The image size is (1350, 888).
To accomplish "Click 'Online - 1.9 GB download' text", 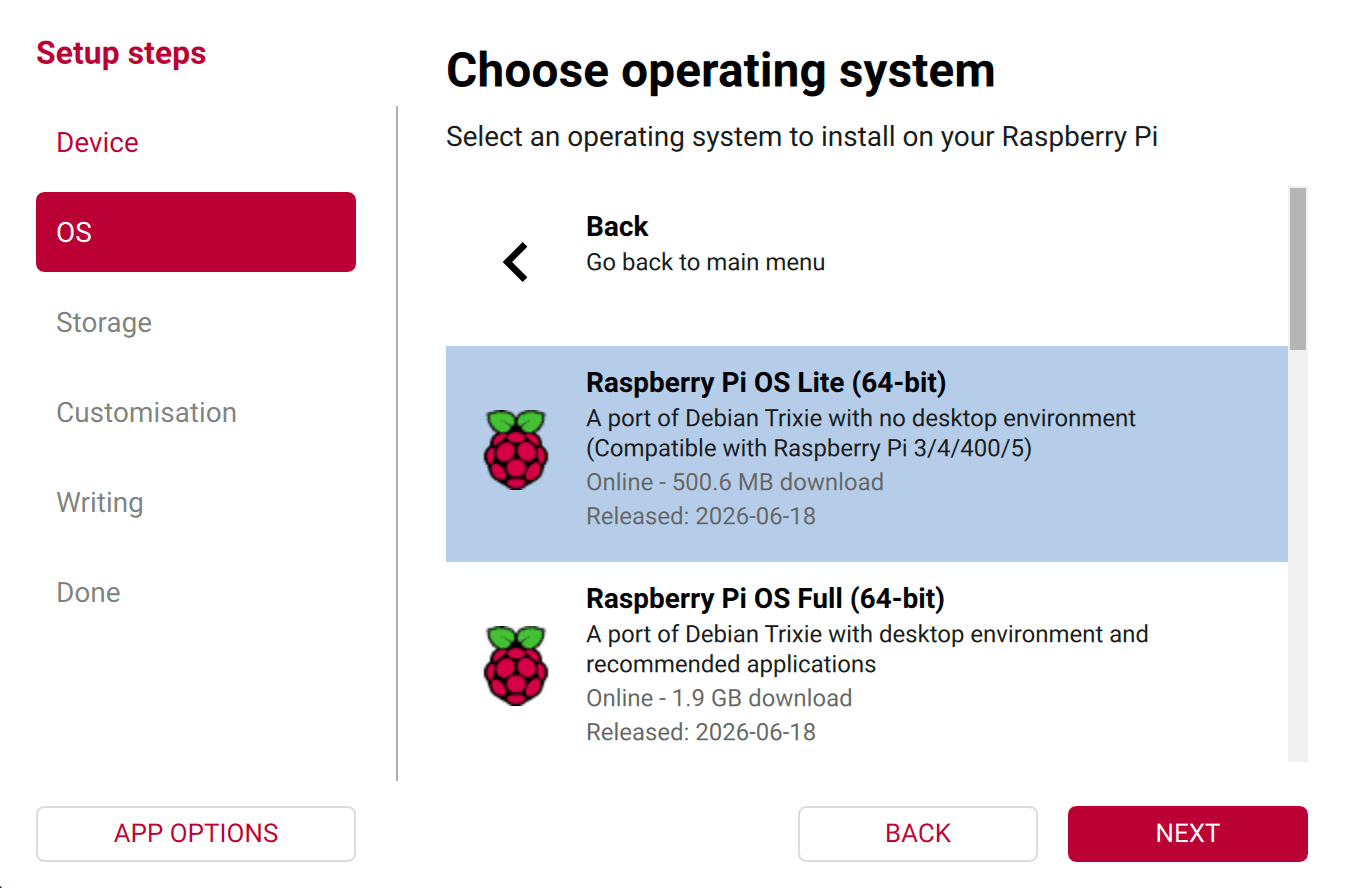I will pos(719,698).
